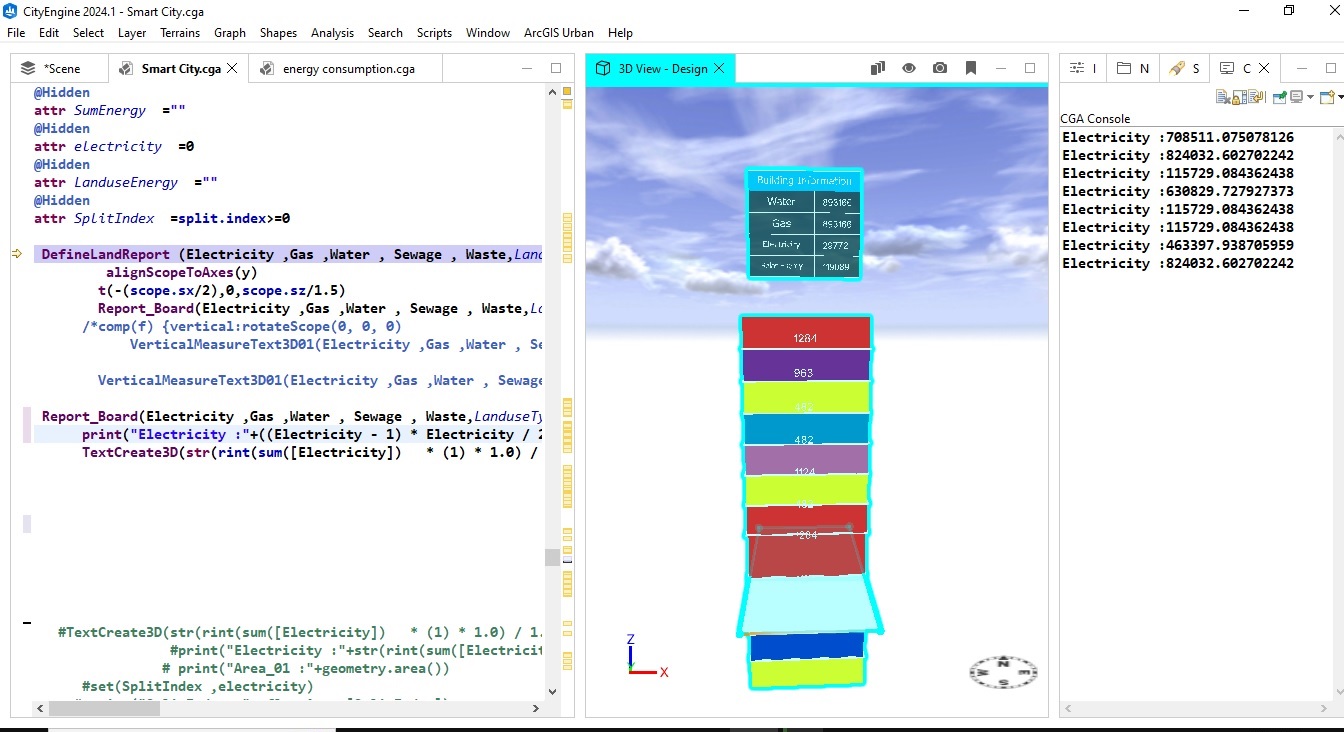Open the Scripts menu

click(x=434, y=32)
